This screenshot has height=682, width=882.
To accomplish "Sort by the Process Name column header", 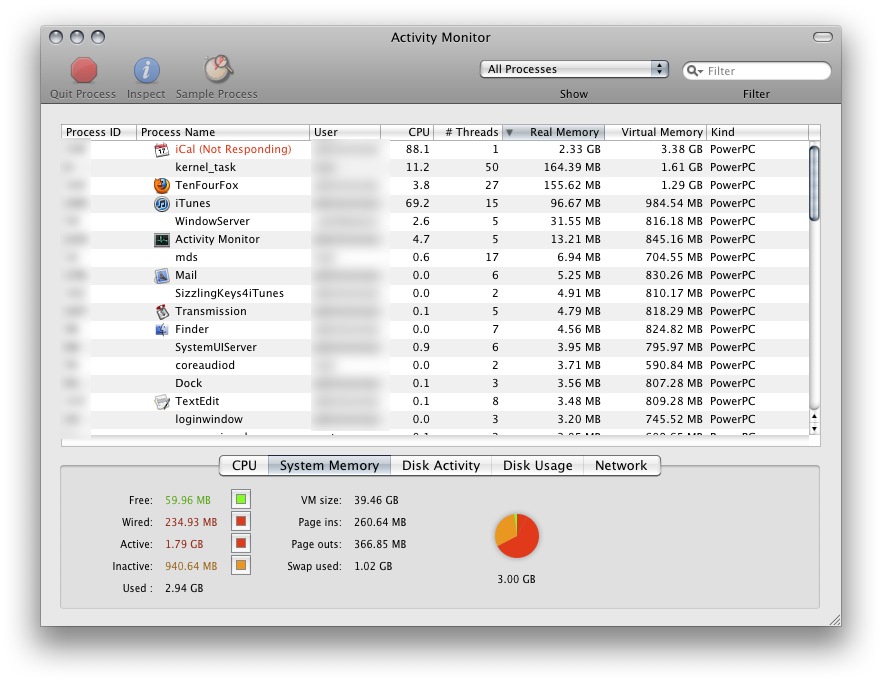I will pyautogui.click(x=223, y=132).
